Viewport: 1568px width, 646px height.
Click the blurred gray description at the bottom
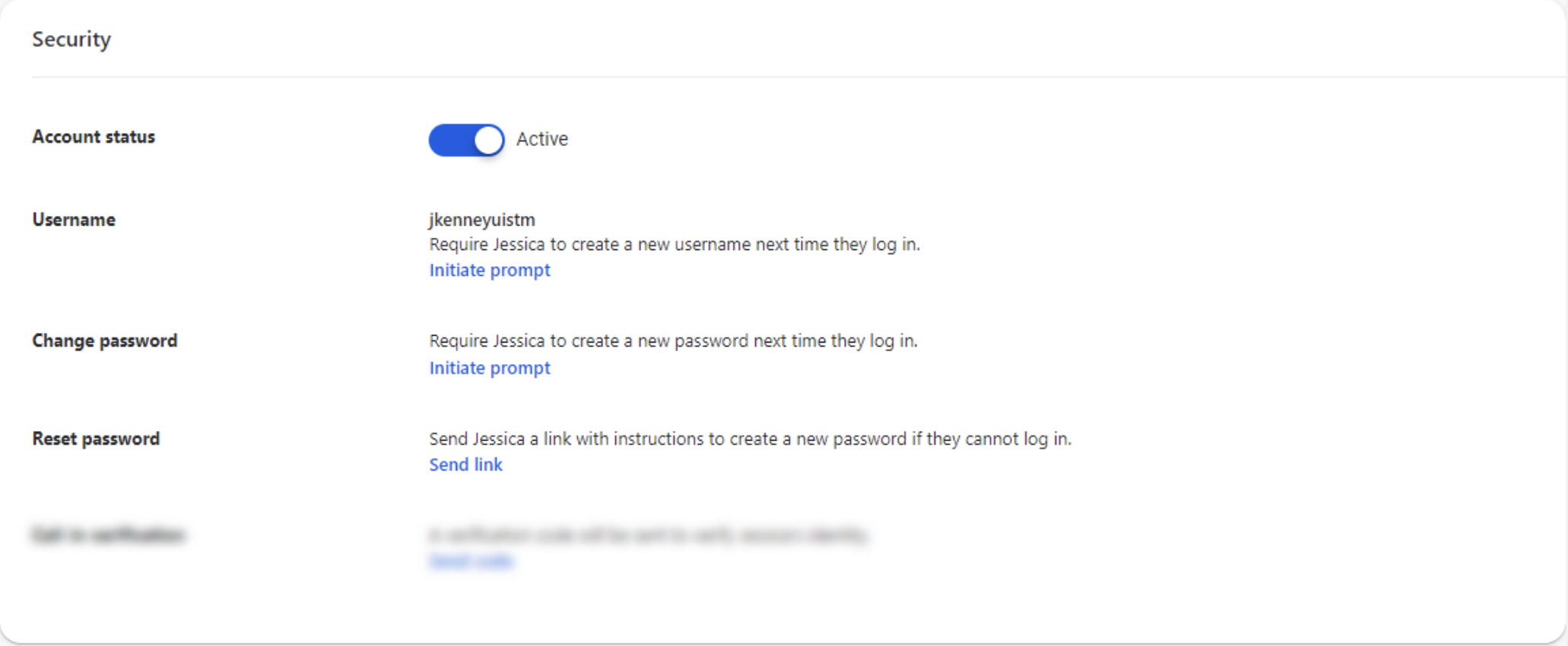648,535
